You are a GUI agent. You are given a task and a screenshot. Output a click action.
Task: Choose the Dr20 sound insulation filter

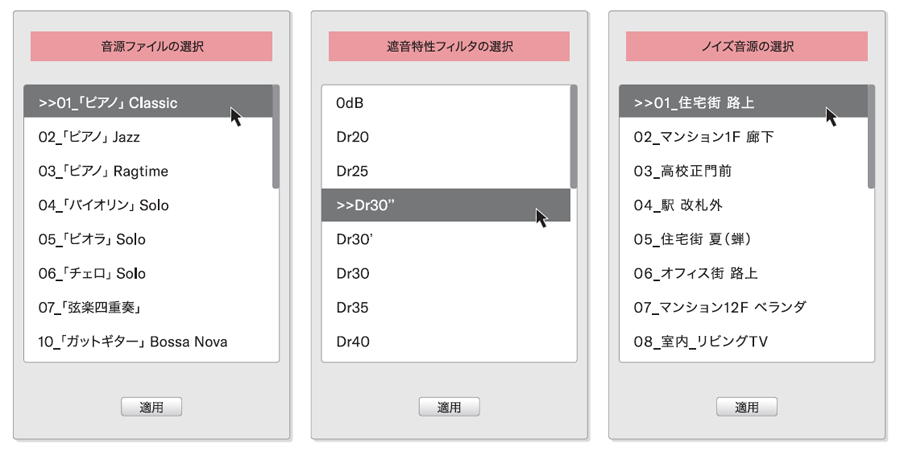[352, 137]
